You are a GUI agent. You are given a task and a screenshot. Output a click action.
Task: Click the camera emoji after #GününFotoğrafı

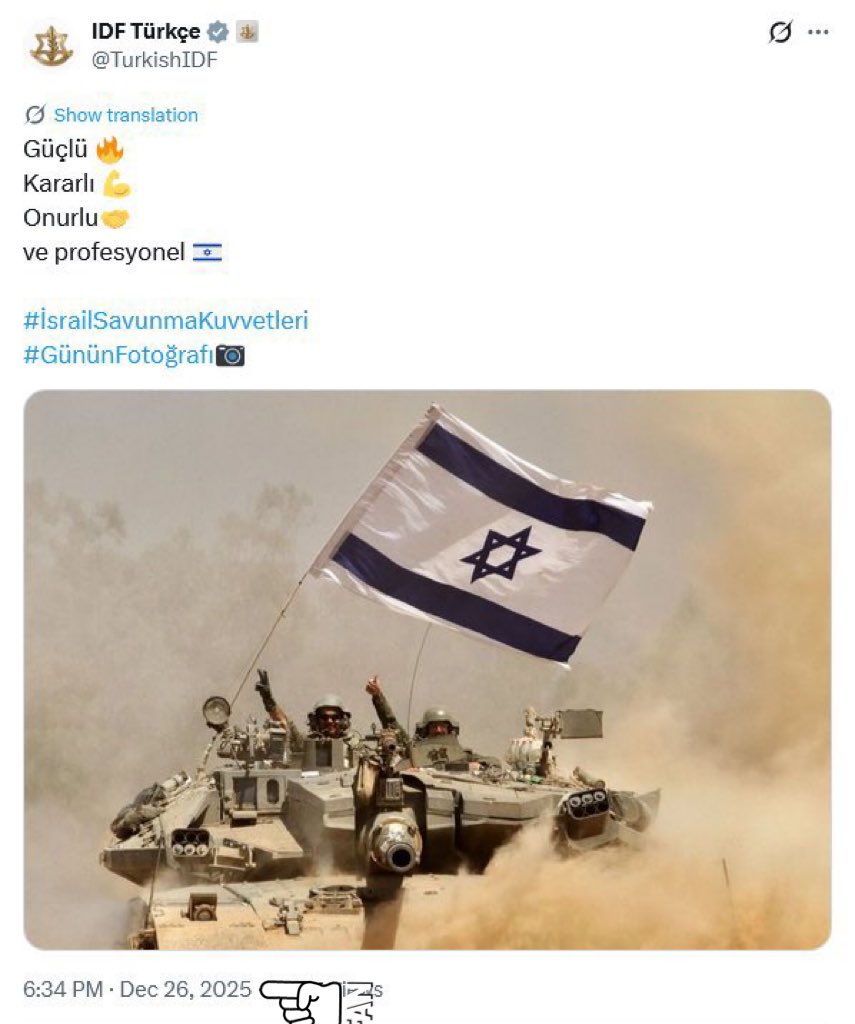[230, 355]
